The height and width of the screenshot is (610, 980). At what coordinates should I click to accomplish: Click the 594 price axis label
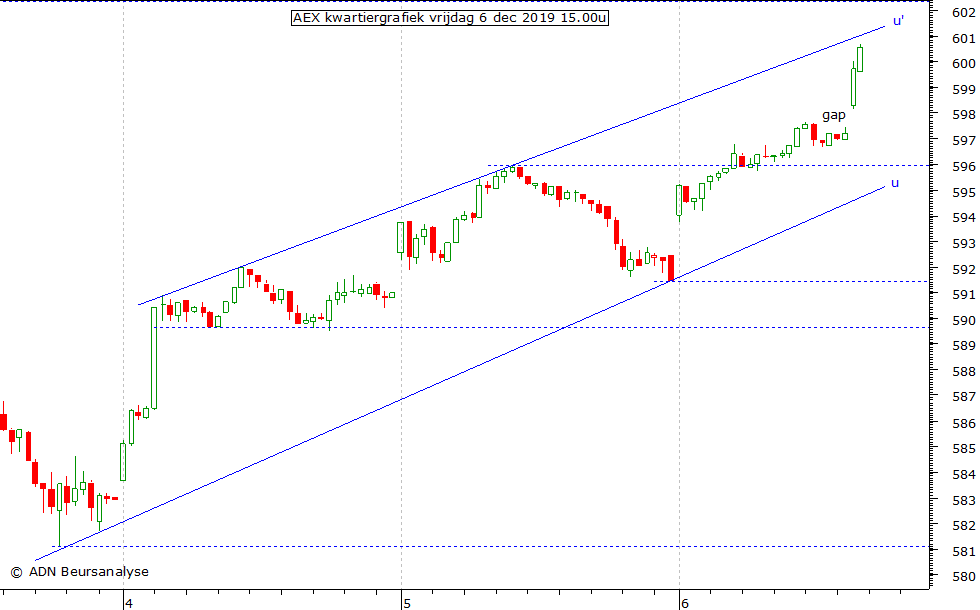963,218
